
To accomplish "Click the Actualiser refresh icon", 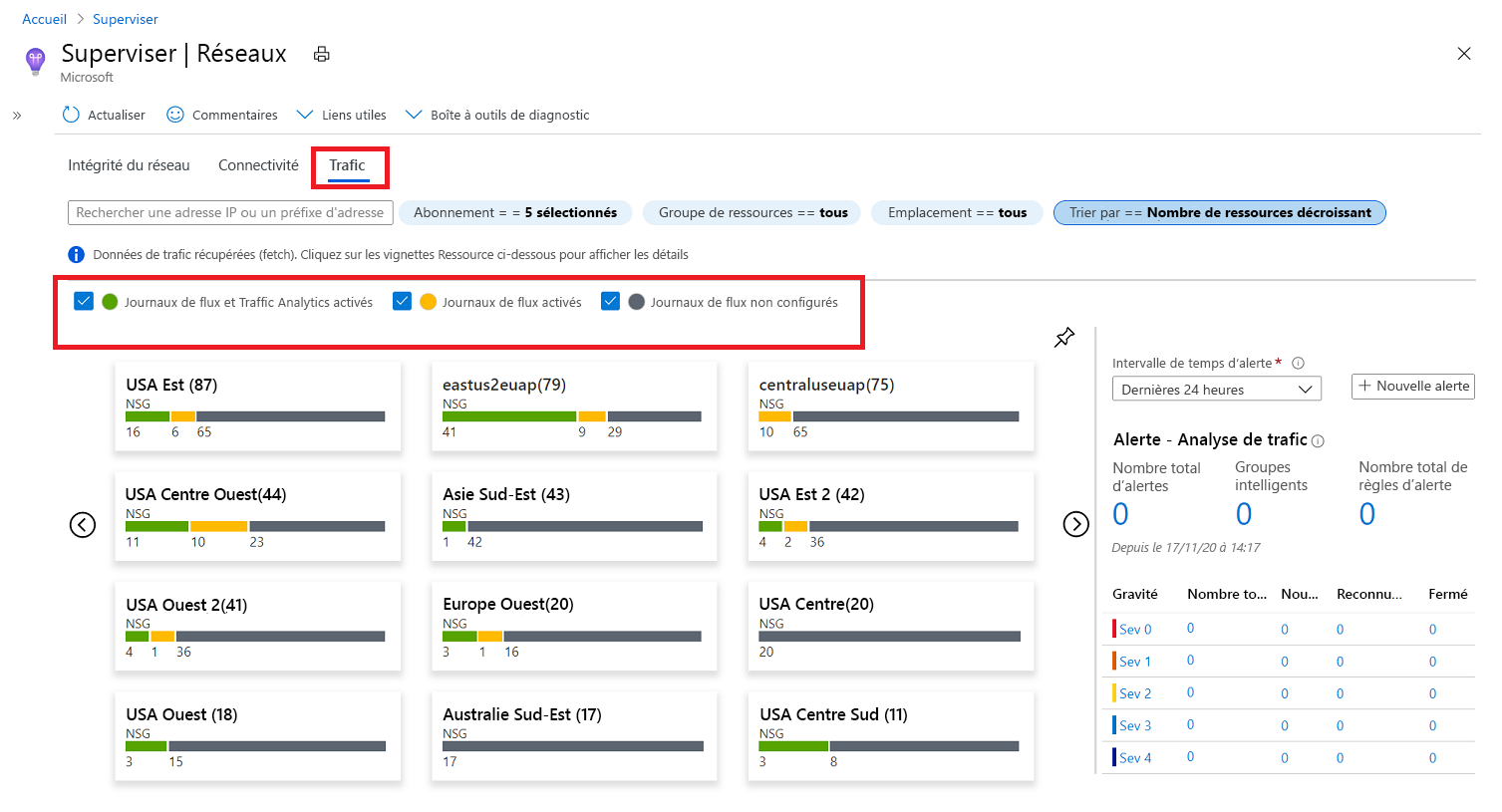I will click(x=71, y=115).
